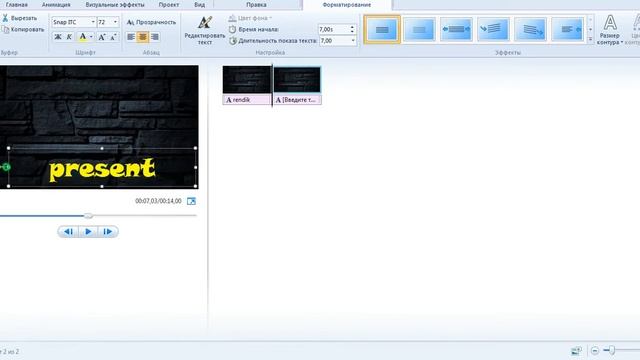
Task: Click the full-screen preview icon
Action: [x=191, y=201]
